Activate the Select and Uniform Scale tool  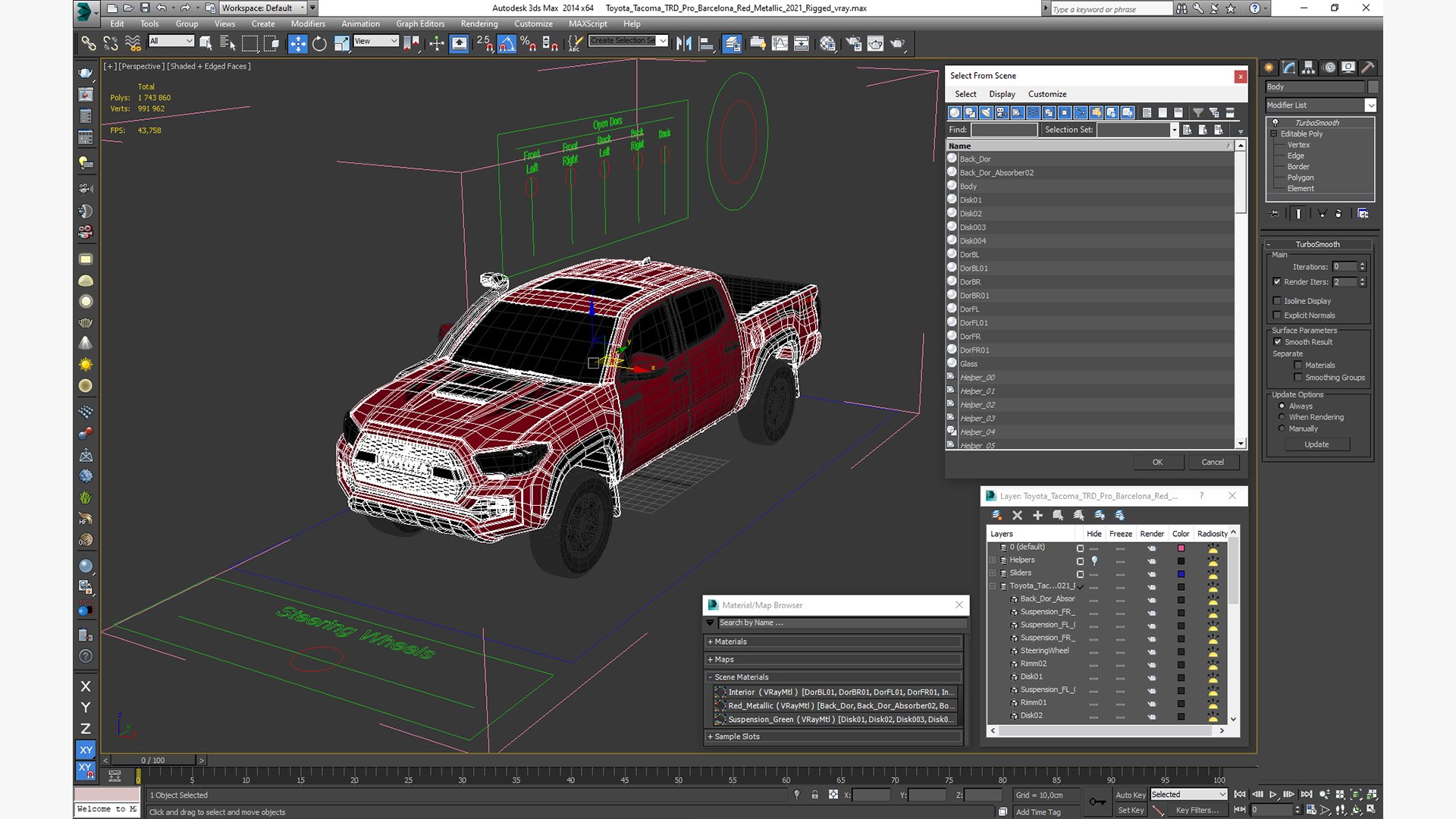342,43
